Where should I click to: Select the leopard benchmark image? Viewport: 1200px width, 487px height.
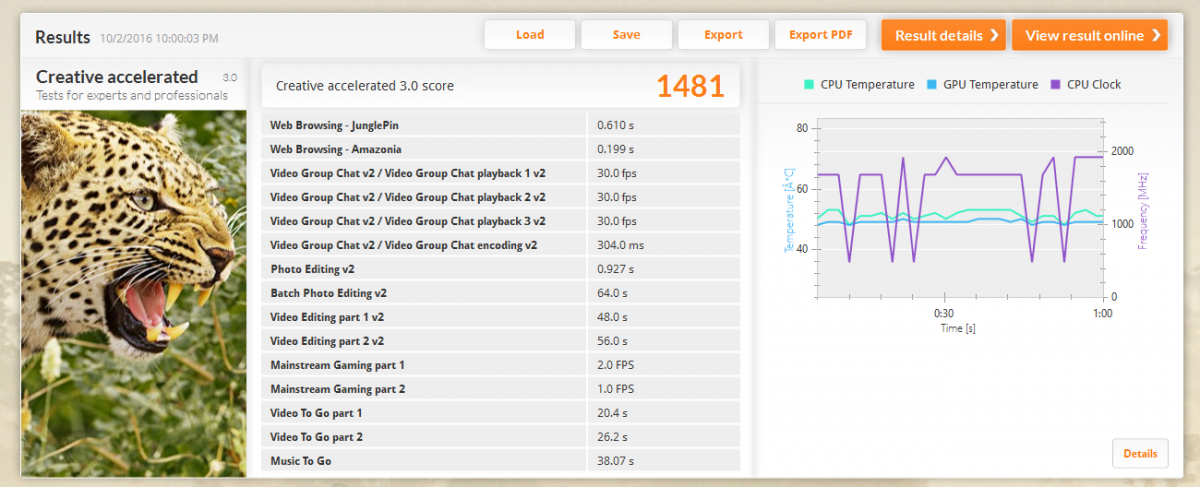coord(134,293)
